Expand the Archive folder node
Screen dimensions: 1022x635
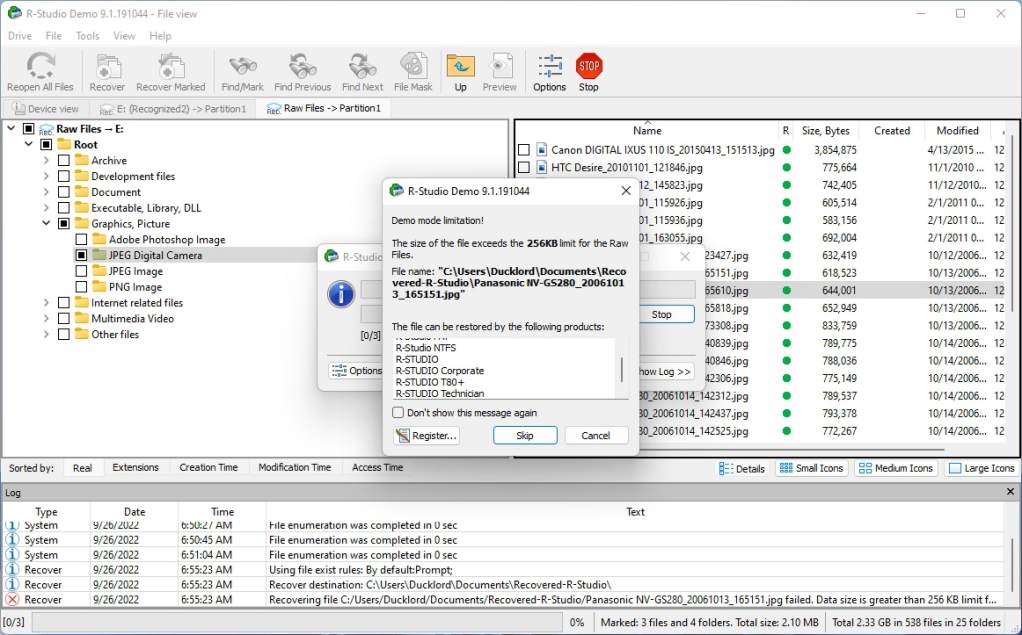click(46, 160)
